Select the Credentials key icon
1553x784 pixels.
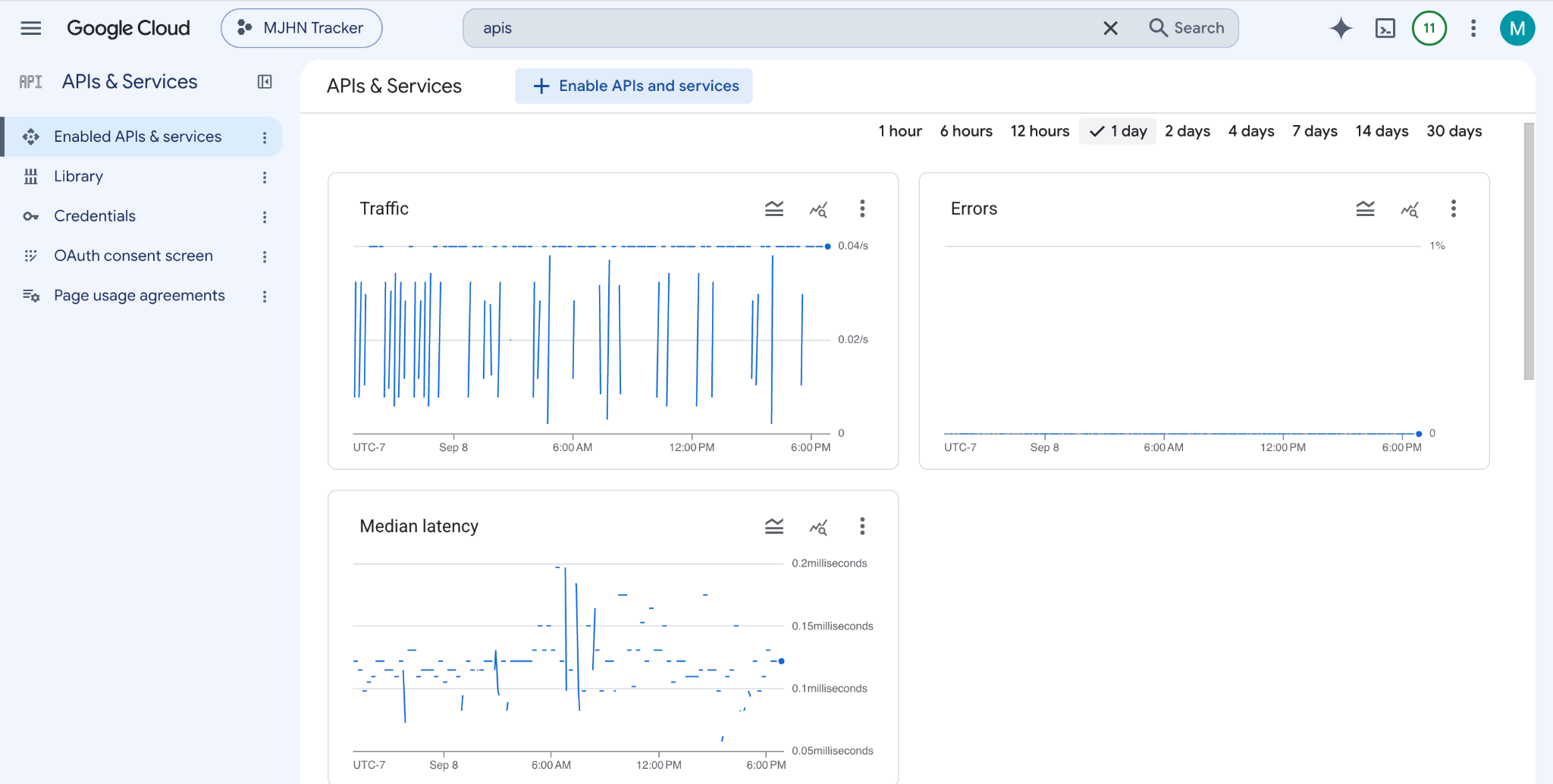(30, 216)
